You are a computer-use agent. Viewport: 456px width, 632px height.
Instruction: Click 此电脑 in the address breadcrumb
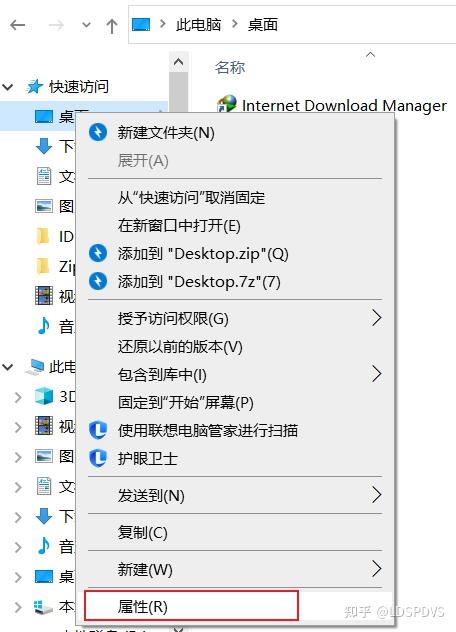tap(198, 25)
